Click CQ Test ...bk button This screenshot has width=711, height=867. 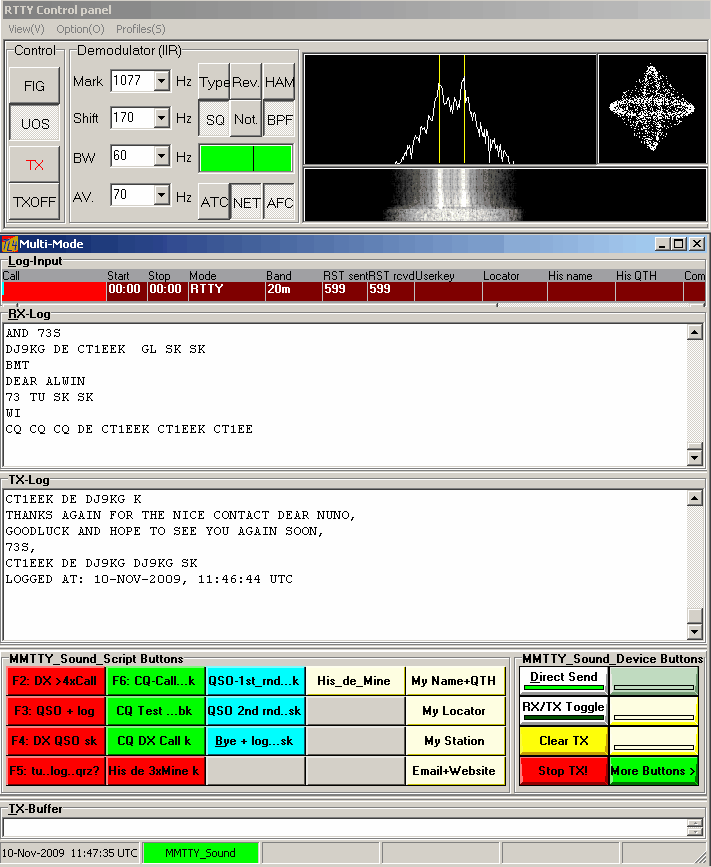(x=155, y=711)
